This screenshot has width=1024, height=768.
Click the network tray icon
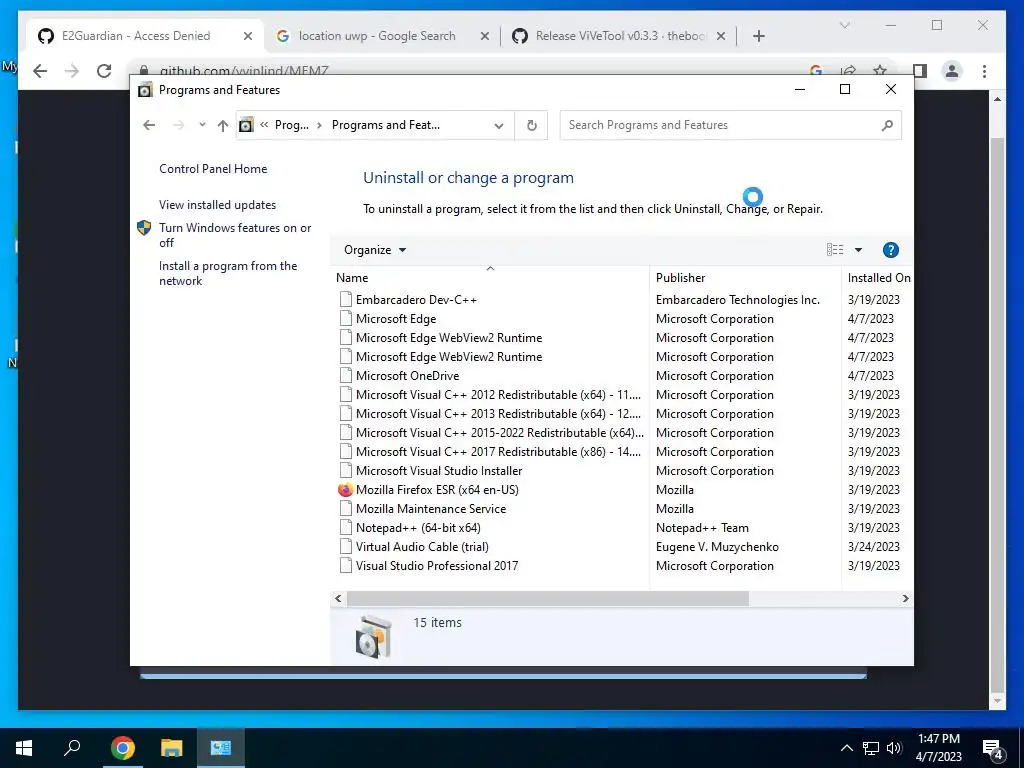871,748
